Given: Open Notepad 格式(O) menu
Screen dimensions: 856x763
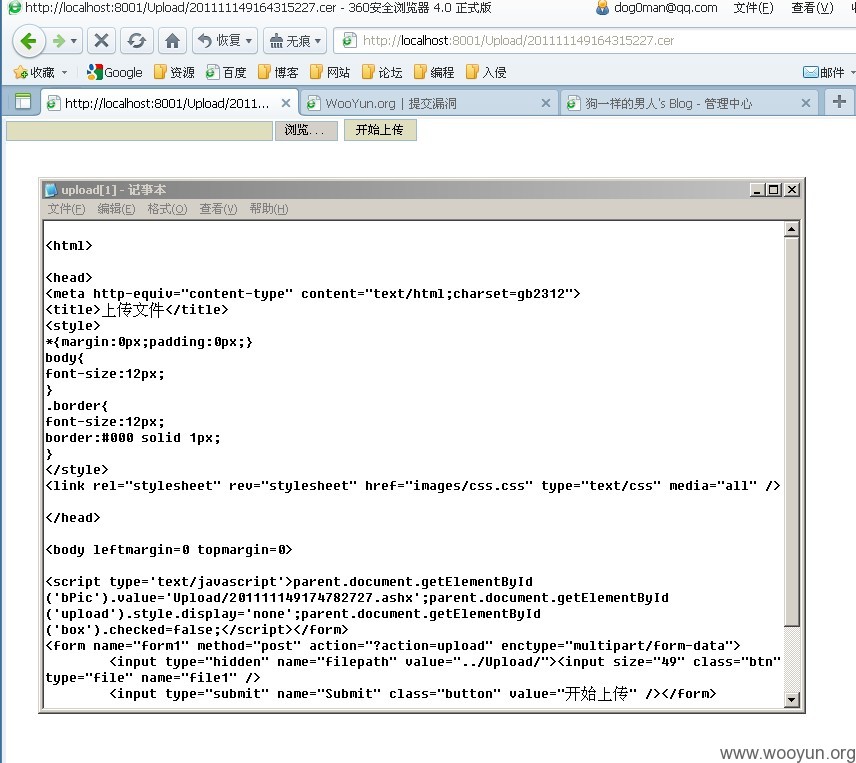Looking at the screenshot, I should pyautogui.click(x=167, y=208).
